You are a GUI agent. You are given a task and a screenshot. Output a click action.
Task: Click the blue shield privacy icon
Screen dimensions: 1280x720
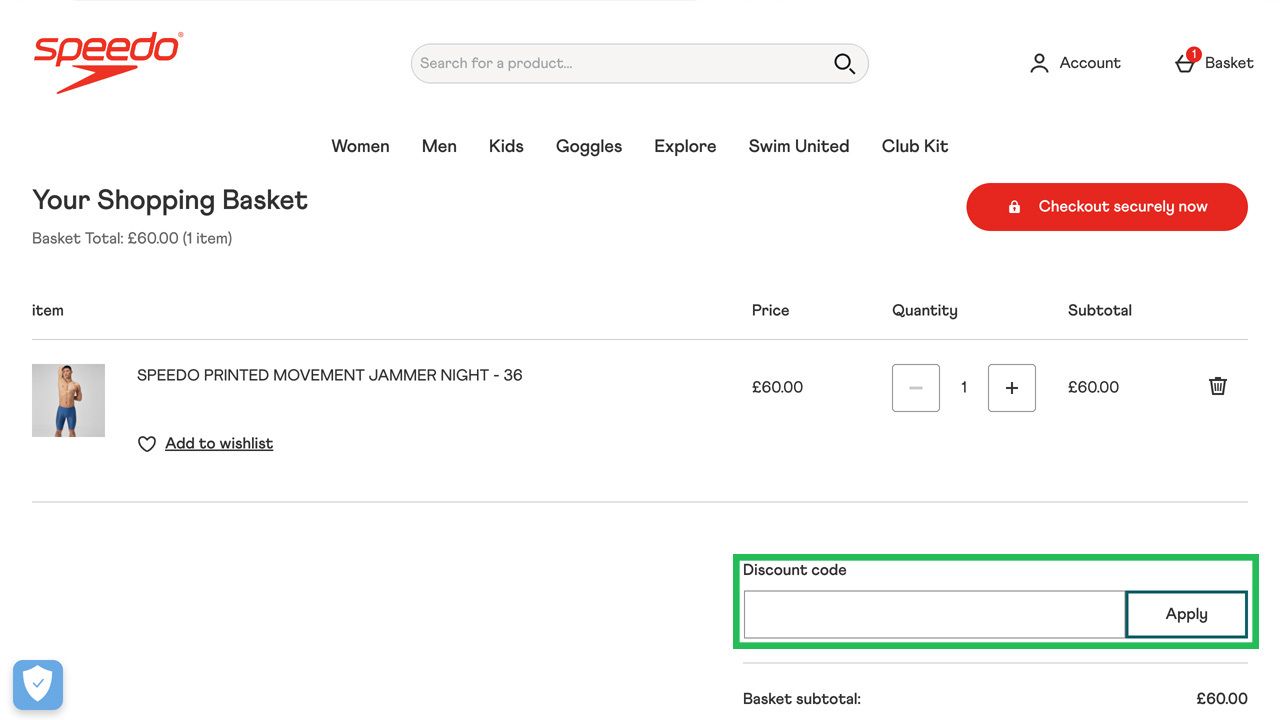point(38,685)
